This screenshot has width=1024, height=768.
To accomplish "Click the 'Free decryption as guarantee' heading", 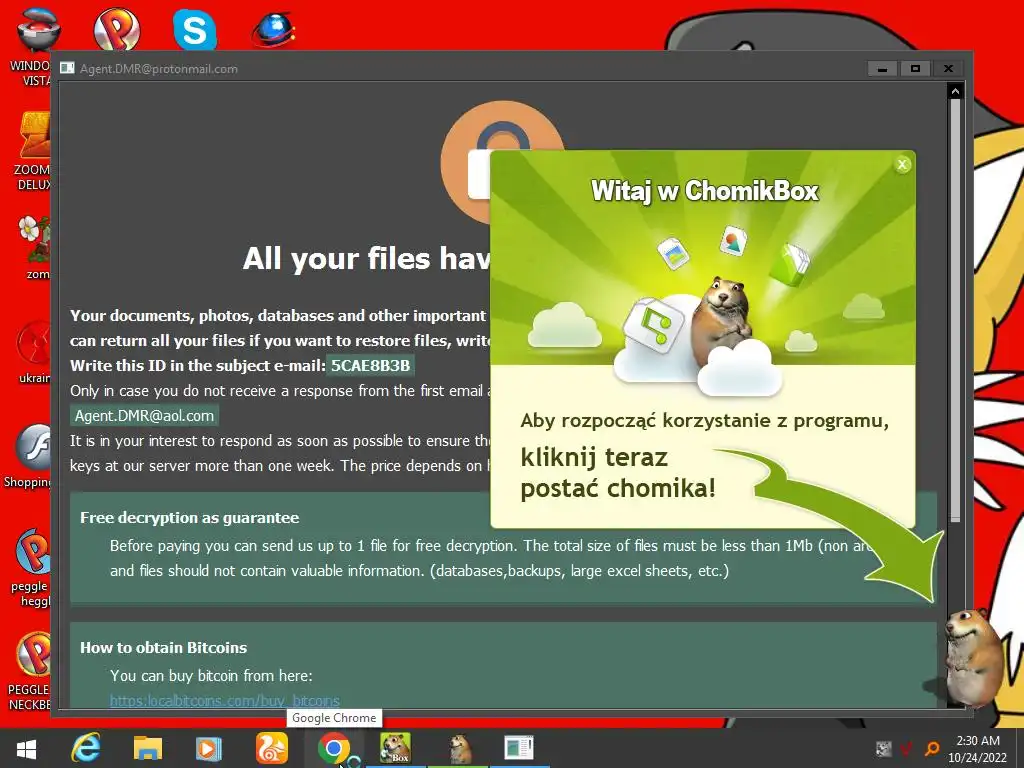I will (189, 518).
